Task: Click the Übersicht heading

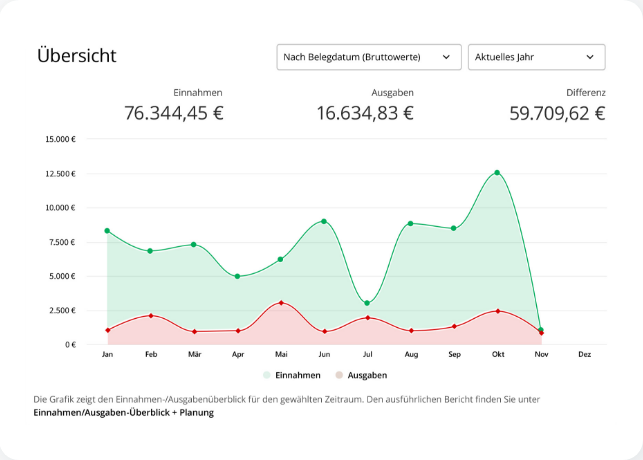Action: point(76,56)
